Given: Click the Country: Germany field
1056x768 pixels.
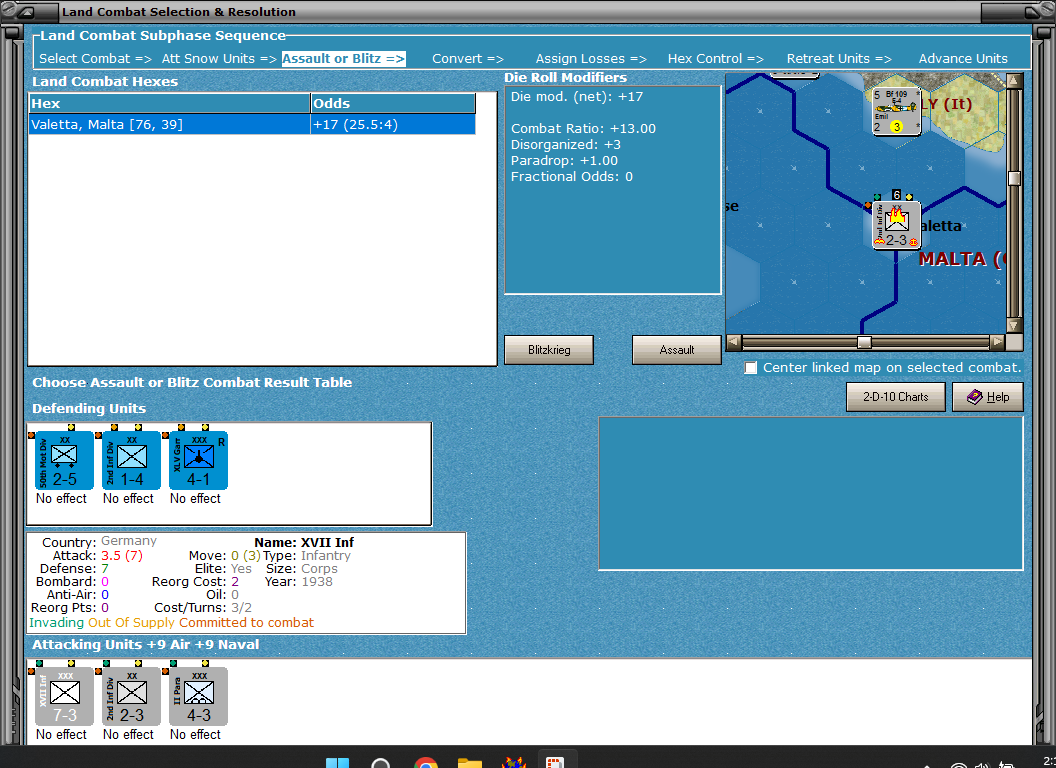Looking at the screenshot, I should (99, 542).
